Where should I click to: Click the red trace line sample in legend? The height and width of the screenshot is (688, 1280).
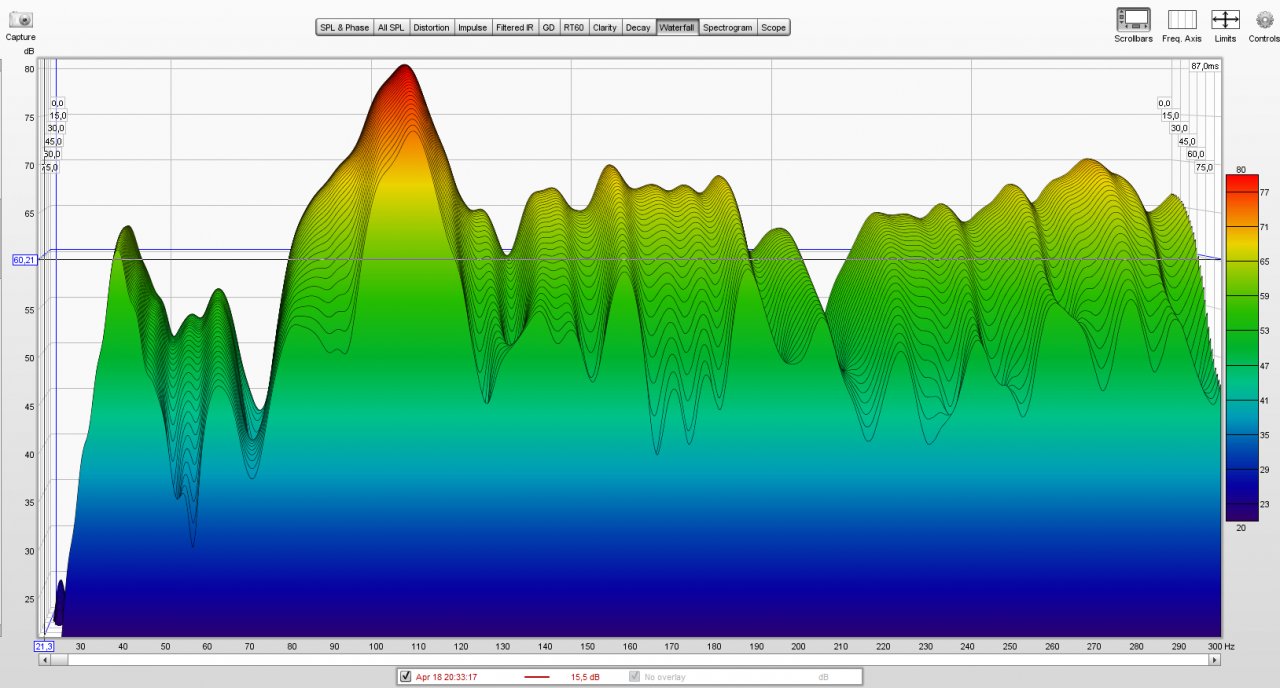[x=537, y=678]
